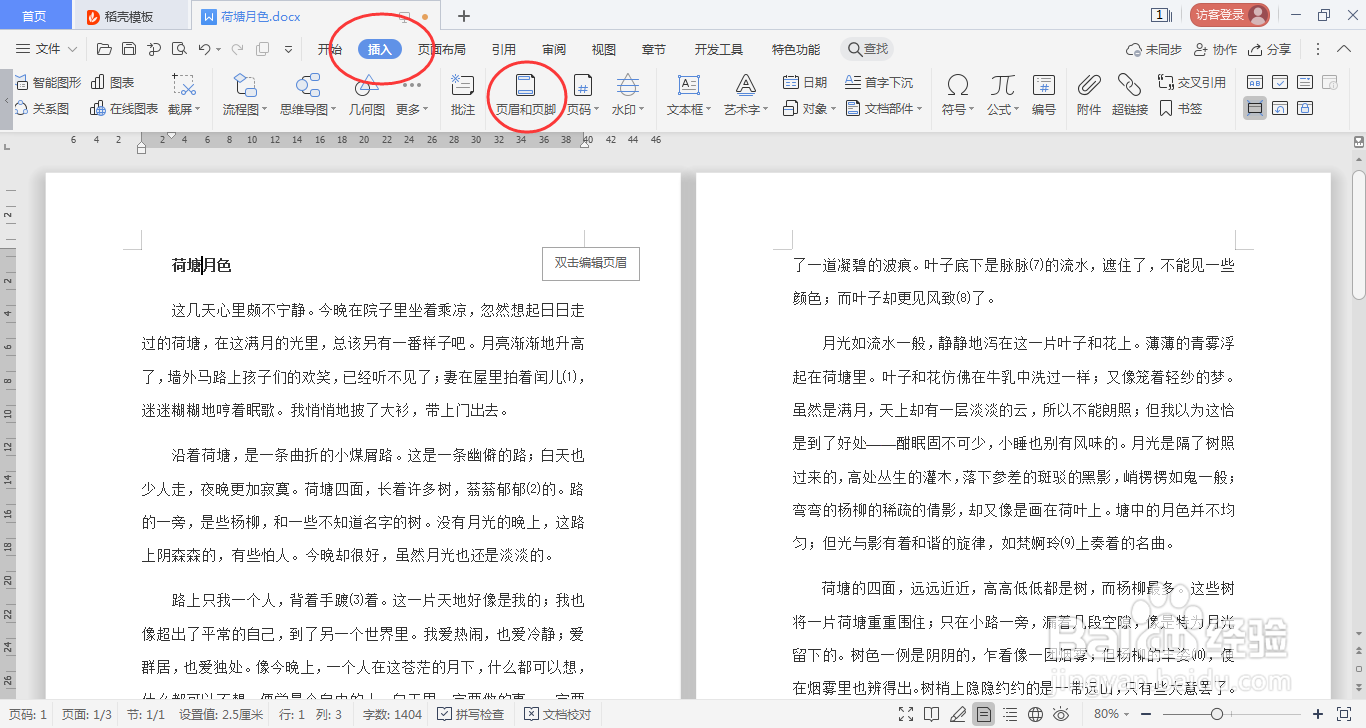Open the 审阅 review tab
This screenshot has height=728, width=1366.
pyautogui.click(x=552, y=48)
